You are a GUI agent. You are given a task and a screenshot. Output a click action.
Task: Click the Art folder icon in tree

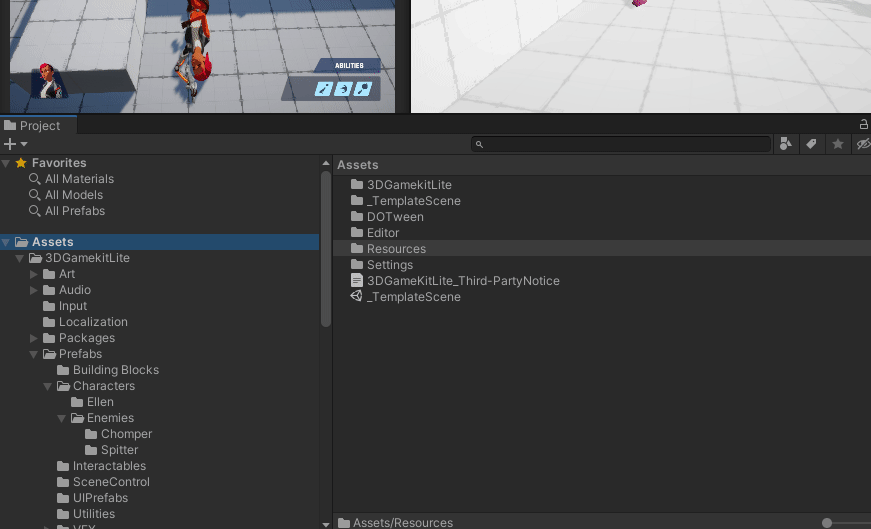49,274
